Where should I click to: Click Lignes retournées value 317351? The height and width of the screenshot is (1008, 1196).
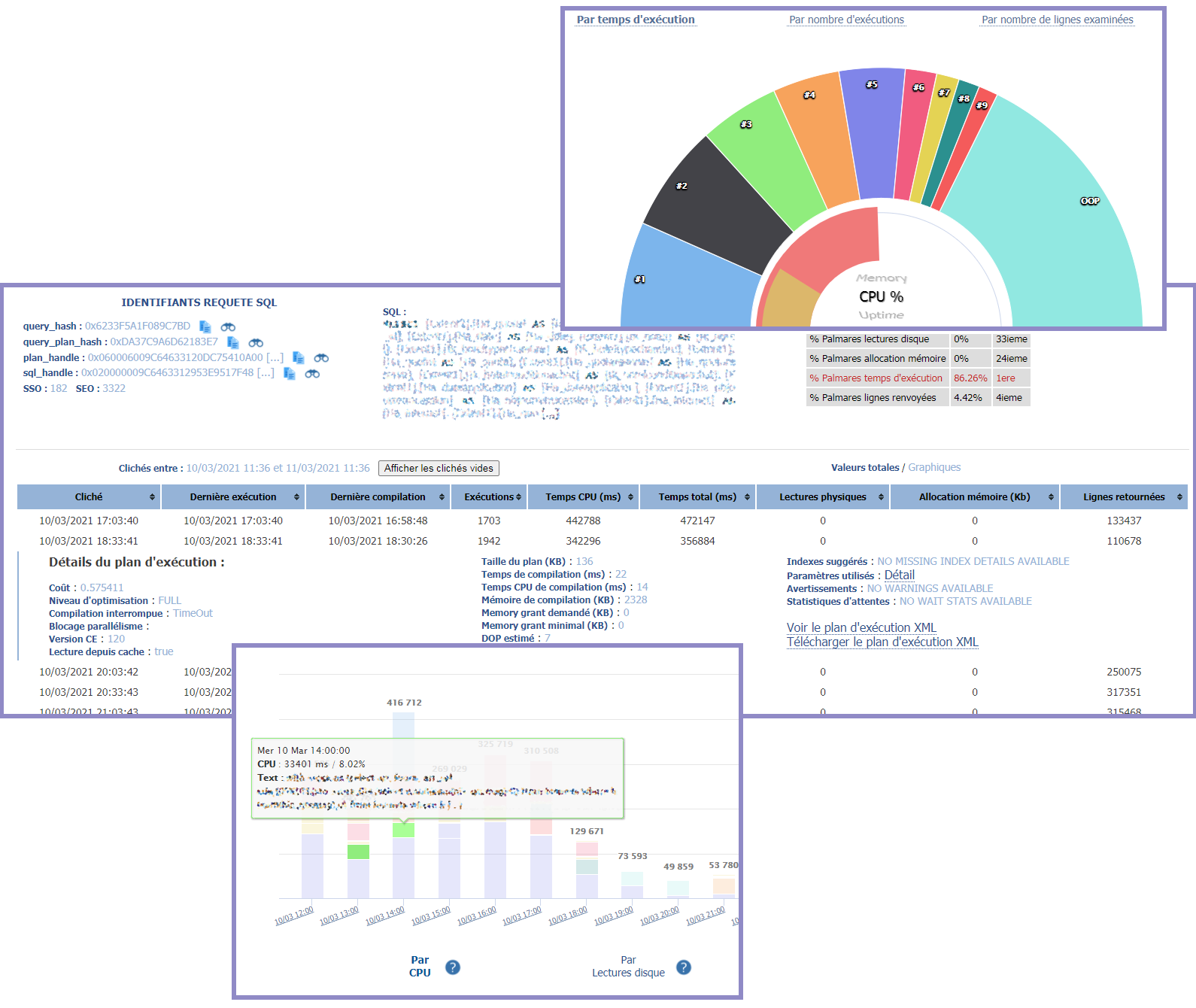click(1124, 692)
